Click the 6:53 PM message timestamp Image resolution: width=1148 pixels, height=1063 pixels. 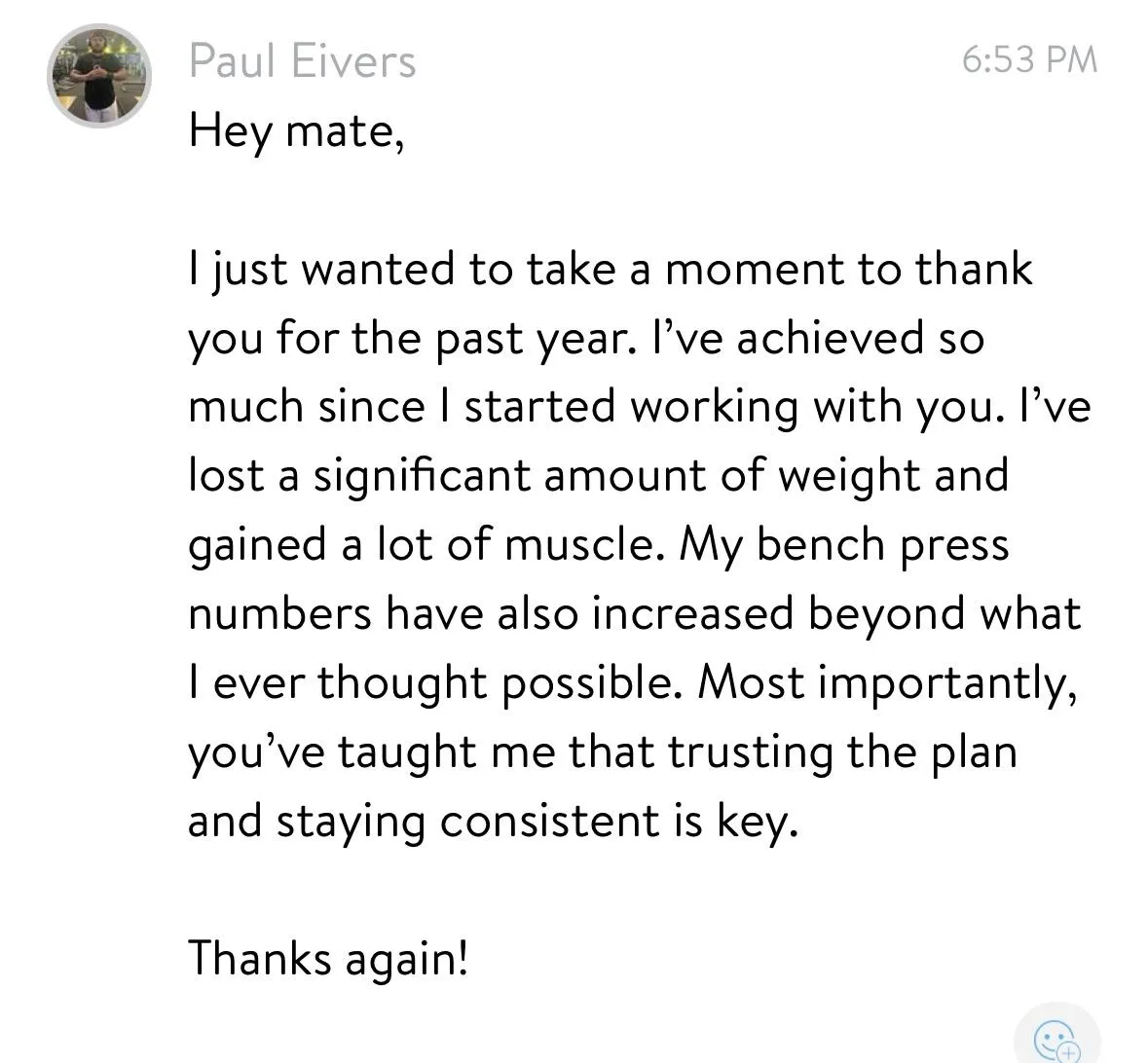1029,60
